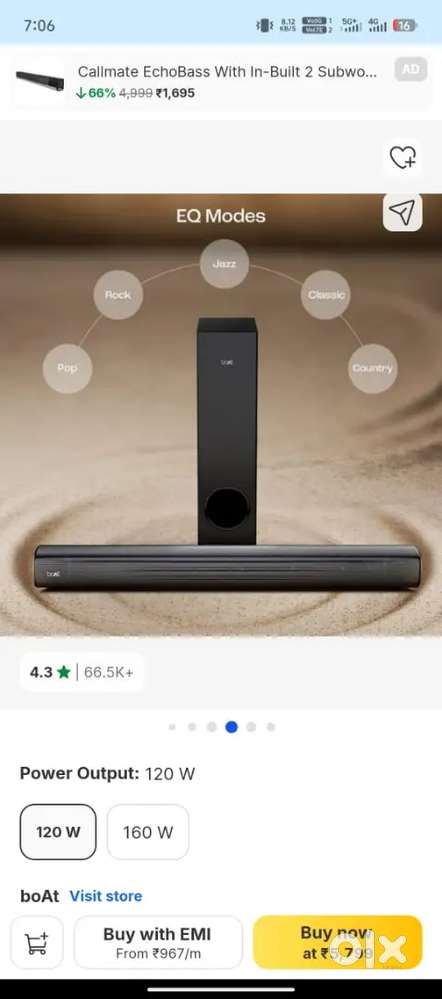Screen dimensions: 442x999
Task: Tap the wishlist heart icon
Action: [403, 157]
